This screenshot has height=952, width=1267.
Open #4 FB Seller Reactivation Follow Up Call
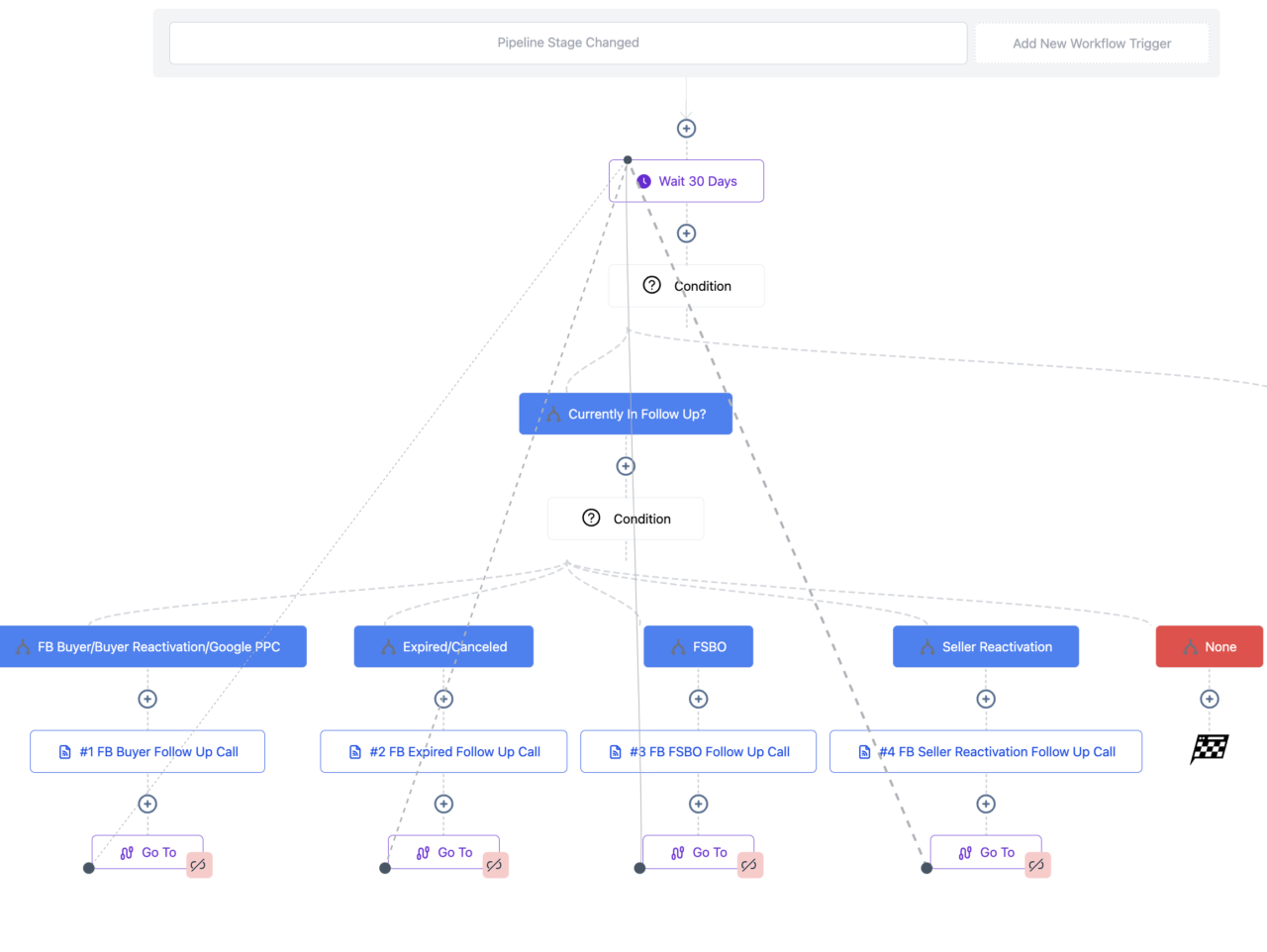point(986,751)
